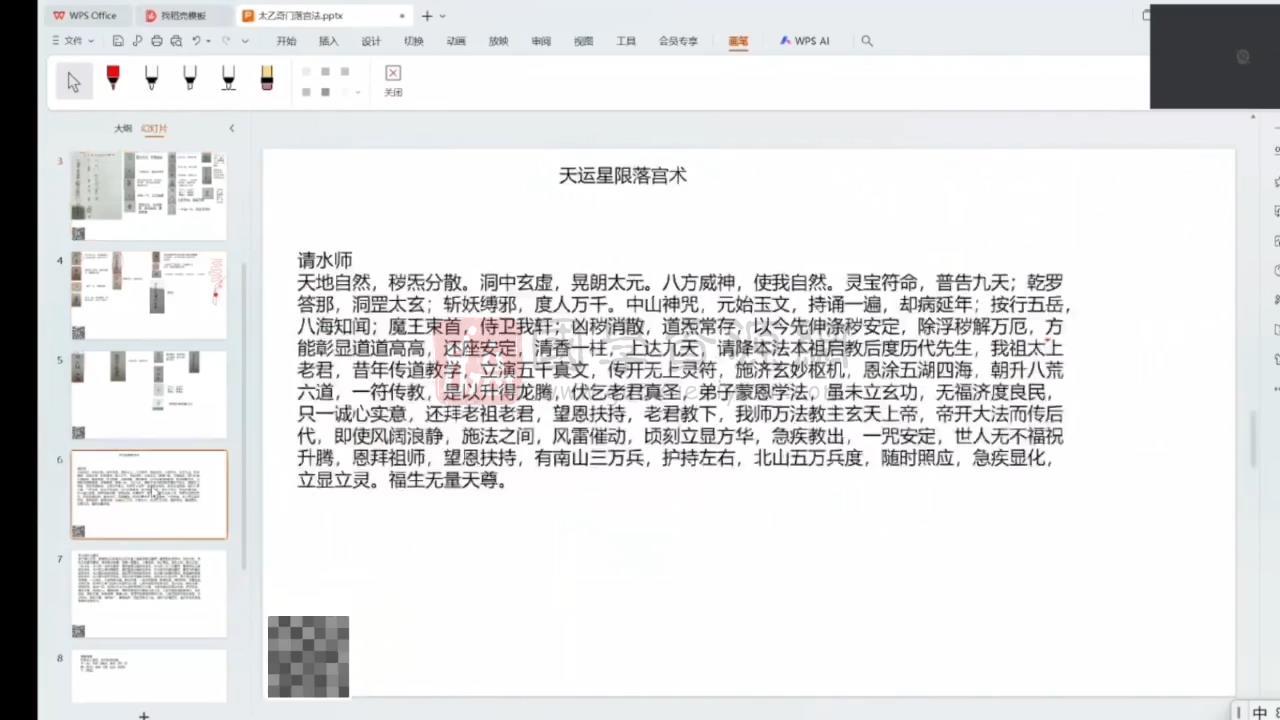
Task: Click the plus button to add a slide
Action: pyautogui.click(x=143, y=714)
